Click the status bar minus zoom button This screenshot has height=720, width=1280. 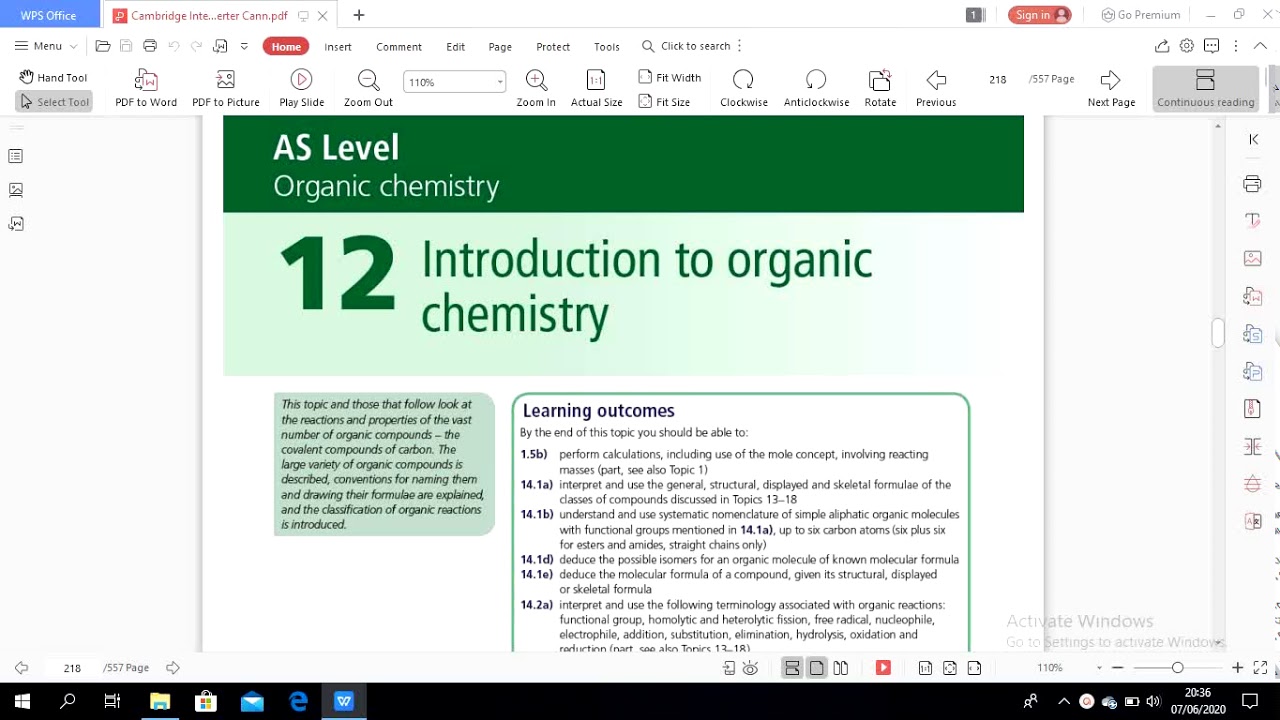coord(1118,668)
